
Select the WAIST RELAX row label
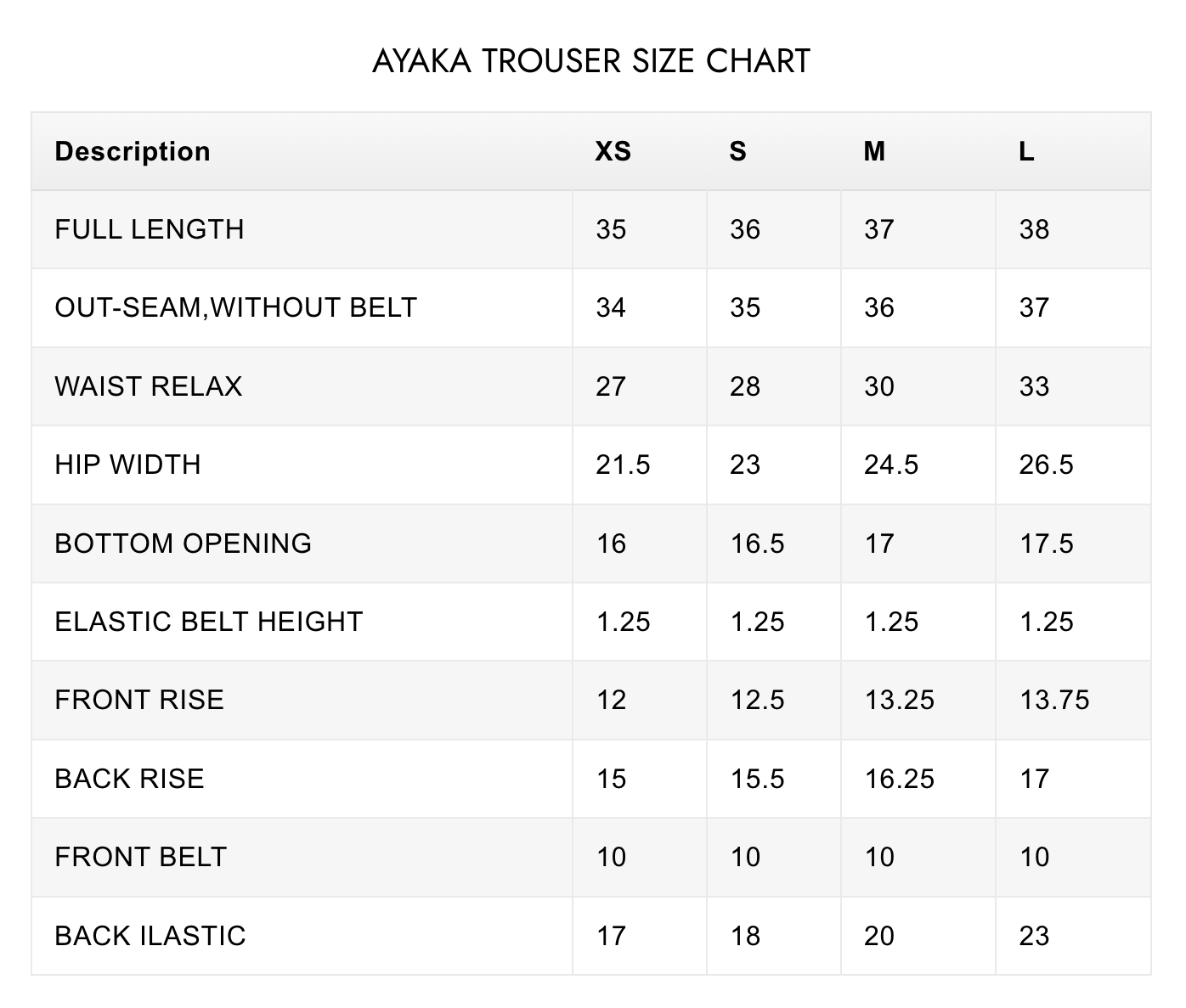(149, 386)
